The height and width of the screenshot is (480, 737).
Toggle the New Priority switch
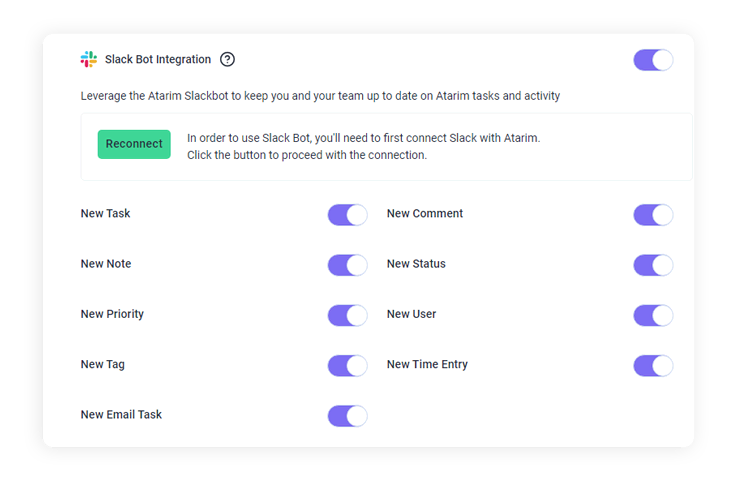347,315
